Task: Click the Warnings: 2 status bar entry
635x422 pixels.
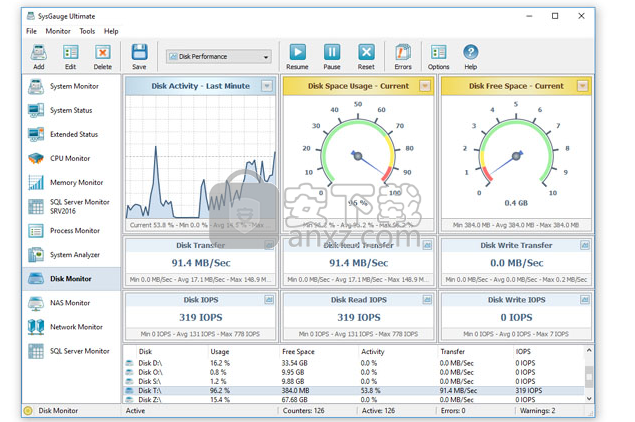Action: pos(537,411)
